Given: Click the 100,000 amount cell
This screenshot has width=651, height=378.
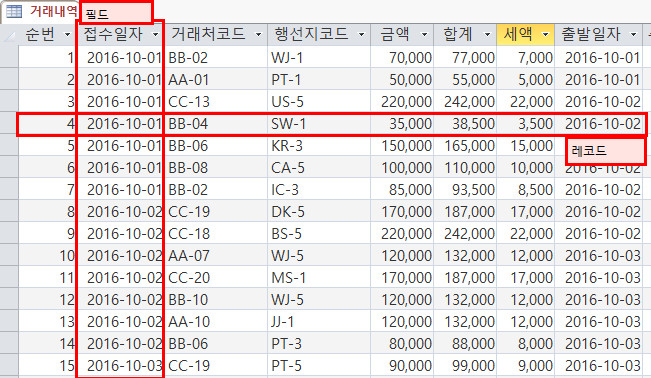Looking at the screenshot, I should pyautogui.click(x=402, y=167).
